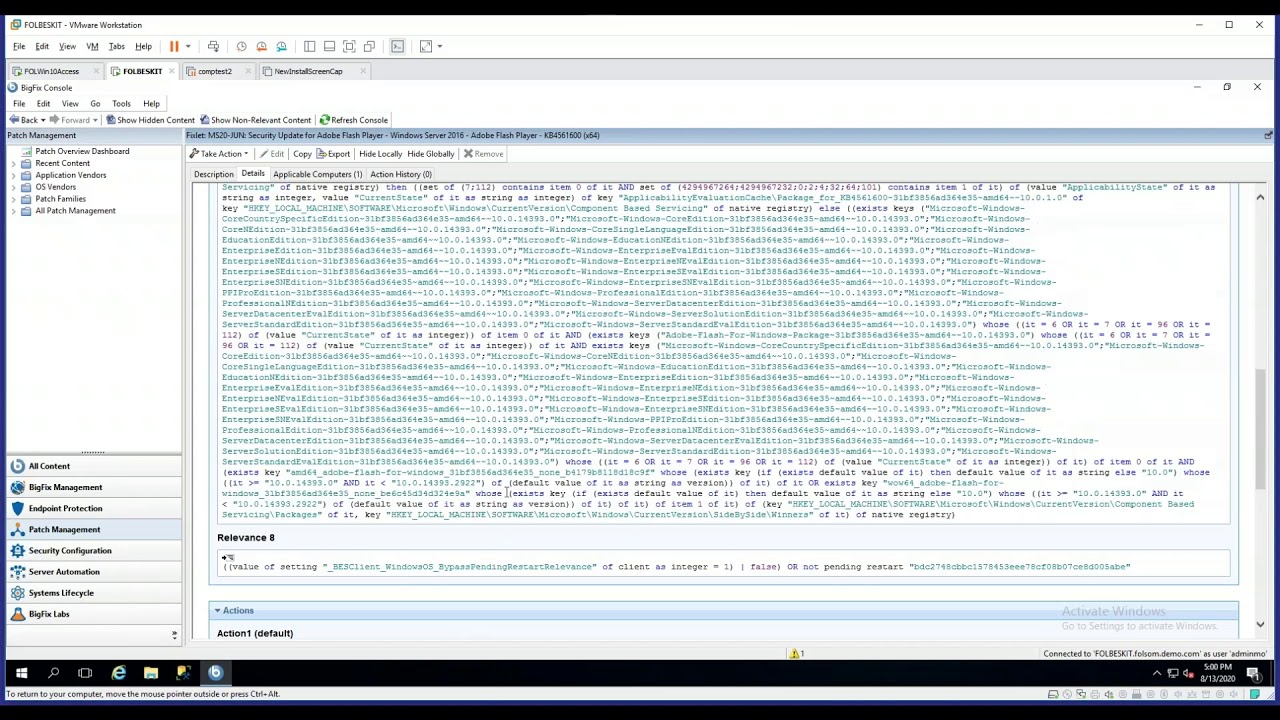Open Applicable Computers (1) tab
This screenshot has height=720, width=1280.
coord(317,174)
